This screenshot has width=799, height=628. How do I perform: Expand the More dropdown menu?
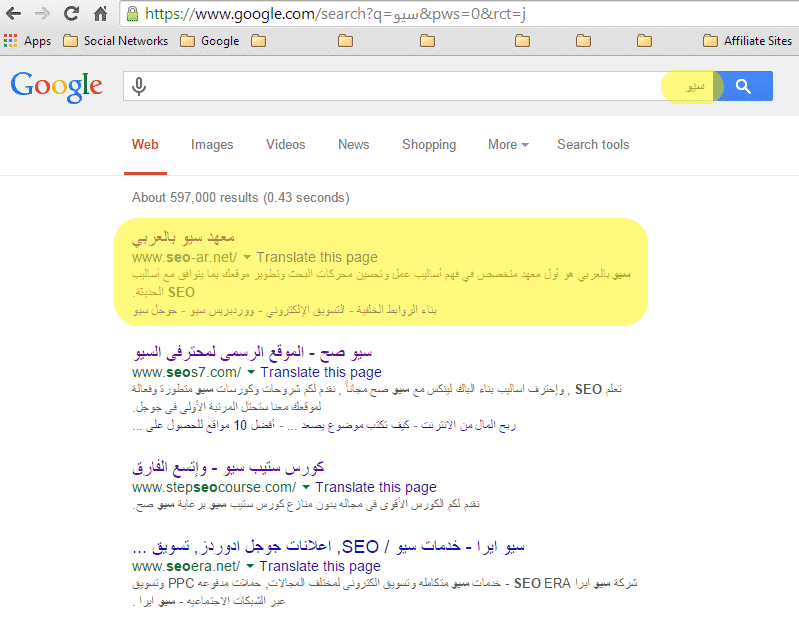pos(508,145)
